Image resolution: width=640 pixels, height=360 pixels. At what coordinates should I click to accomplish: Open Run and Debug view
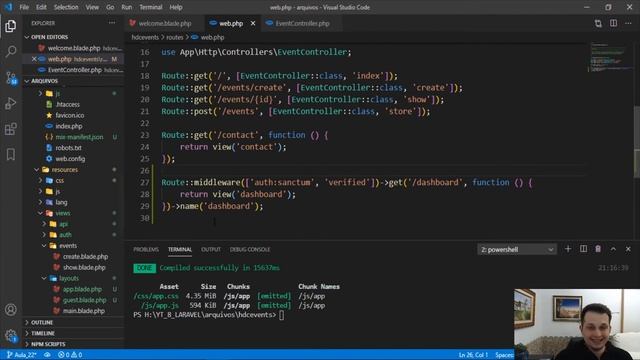(11, 103)
